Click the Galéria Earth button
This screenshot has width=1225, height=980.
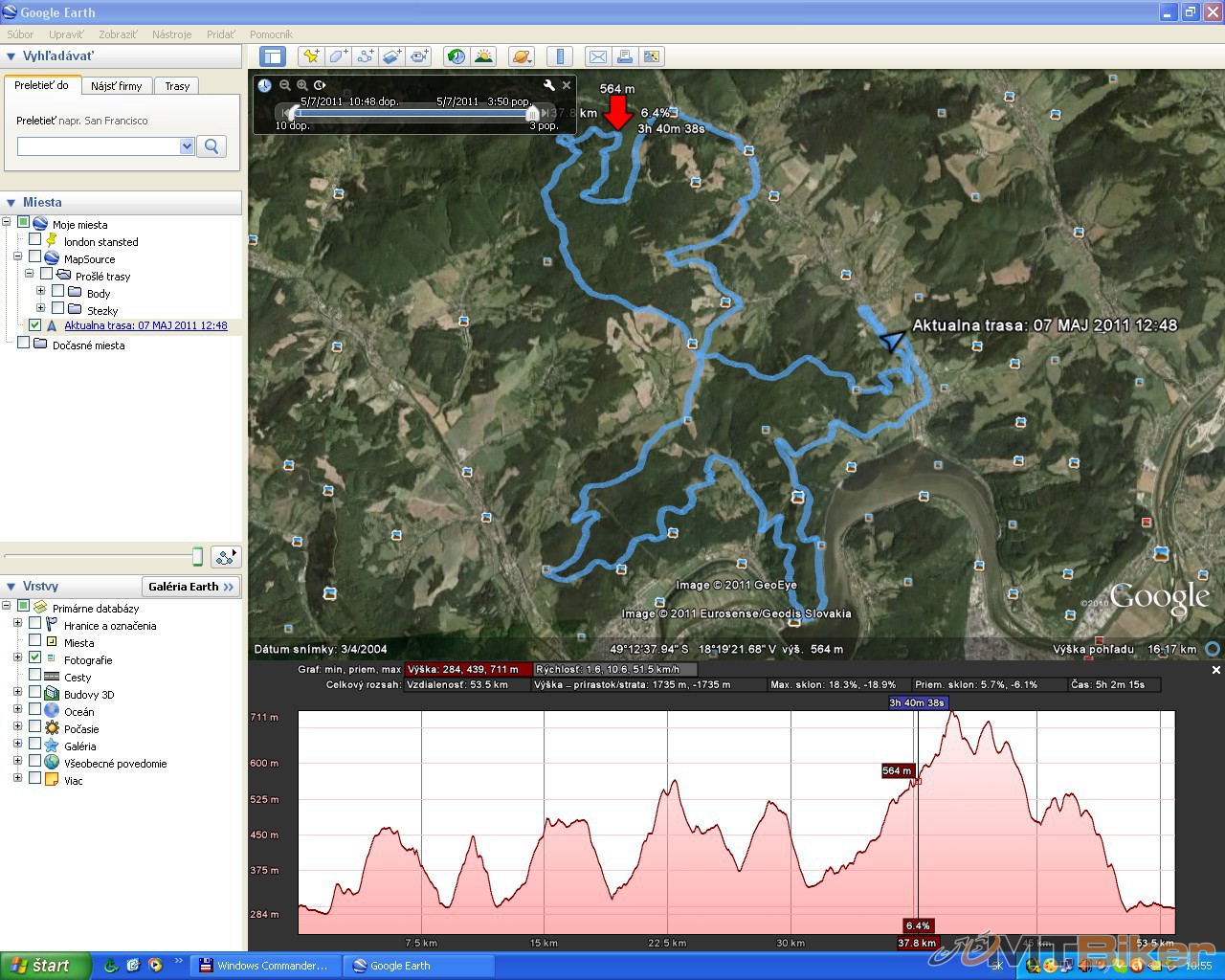click(x=190, y=587)
